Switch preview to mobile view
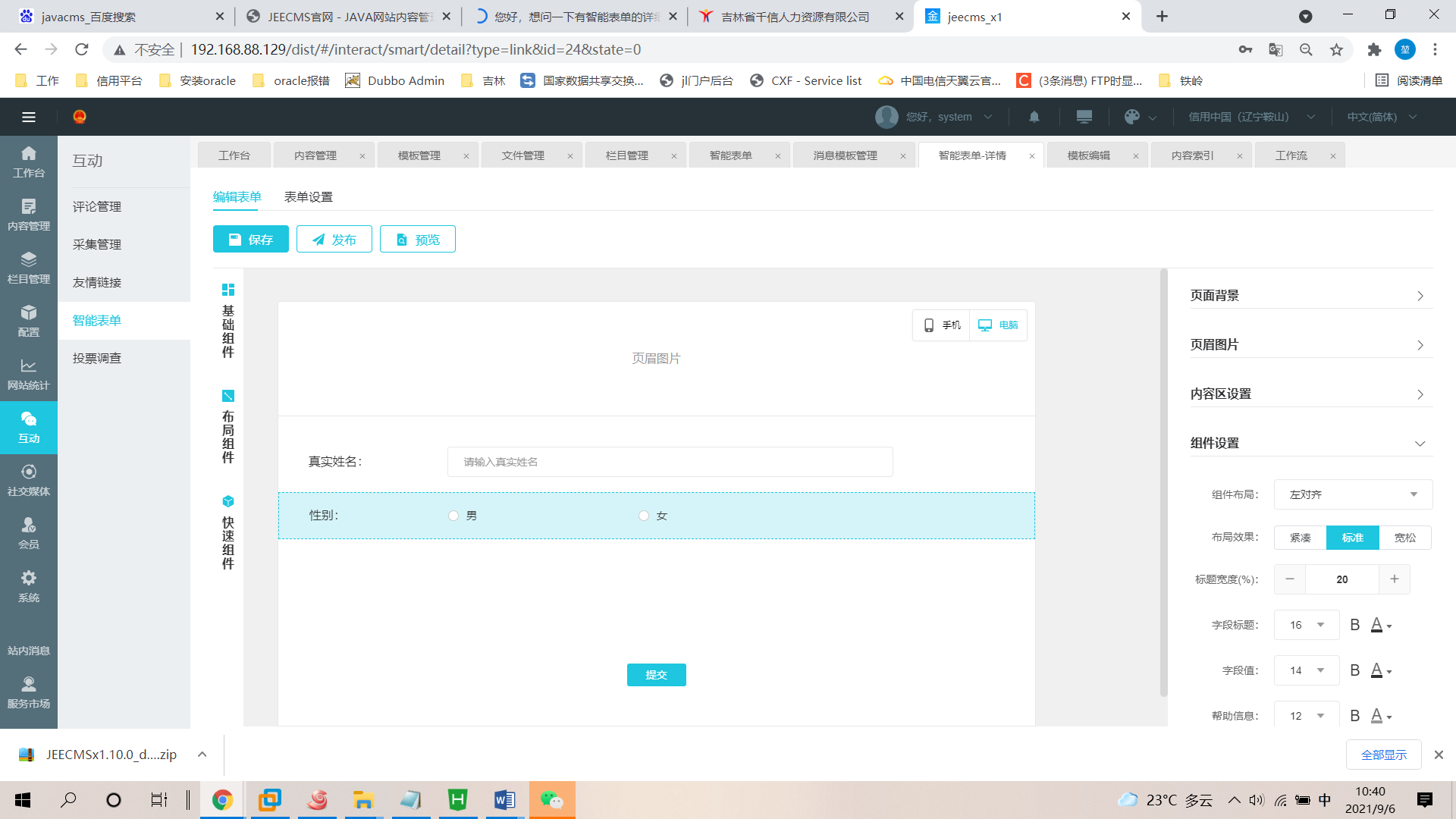 coord(942,325)
